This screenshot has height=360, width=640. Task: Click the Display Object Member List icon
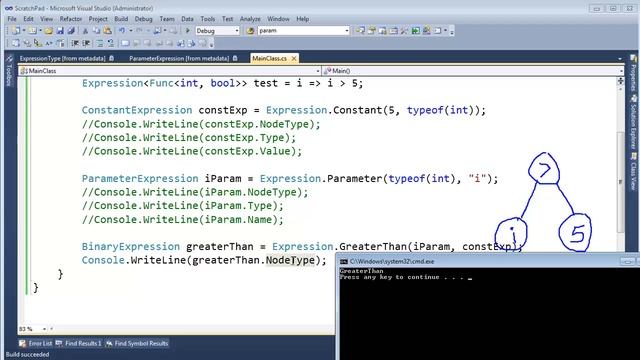[x=16, y=43]
